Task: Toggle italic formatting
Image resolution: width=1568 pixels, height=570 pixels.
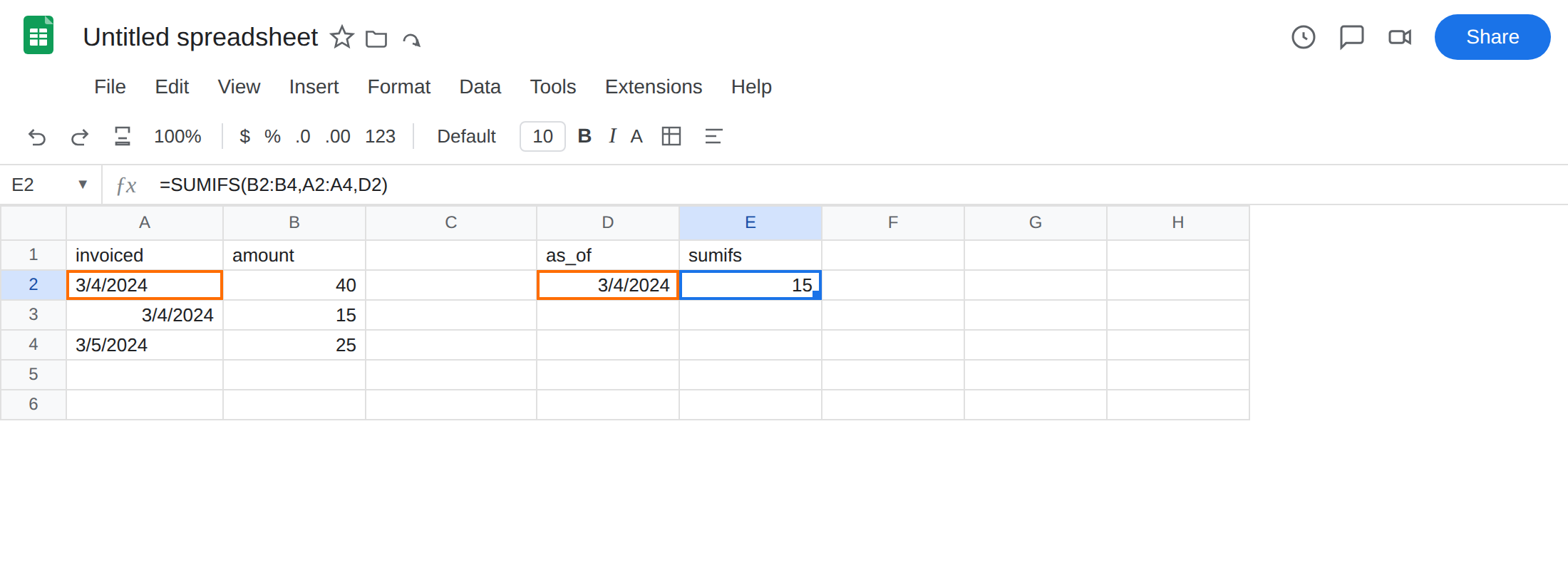Action: pyautogui.click(x=612, y=136)
